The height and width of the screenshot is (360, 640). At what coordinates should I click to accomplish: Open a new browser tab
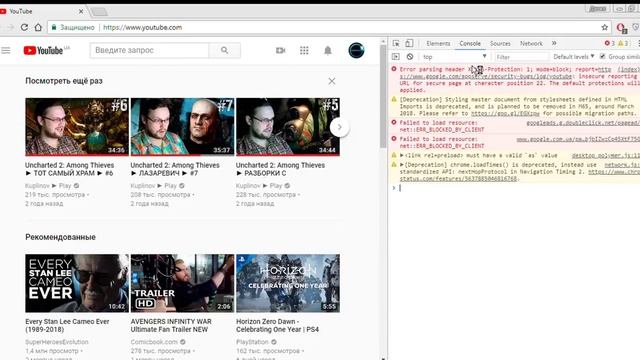pyautogui.click(x=99, y=12)
